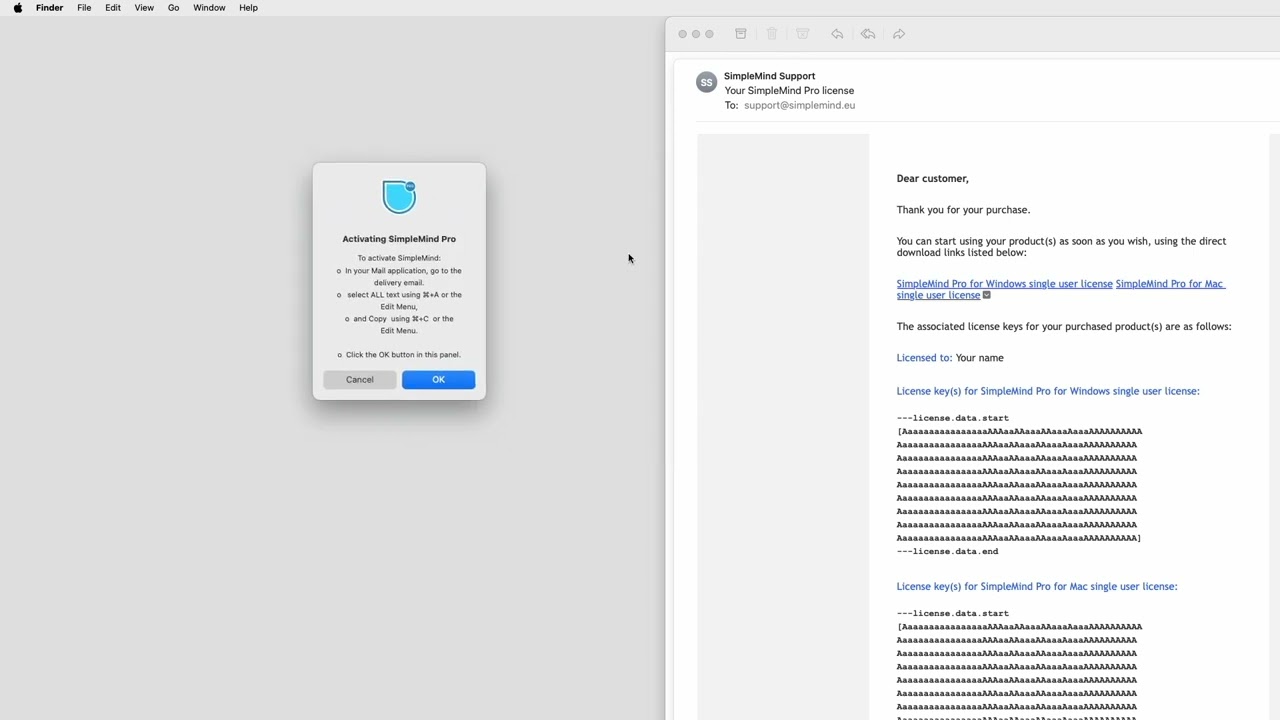Image resolution: width=1280 pixels, height=720 pixels.
Task: Click the ---license.data.end line
Action: (947, 552)
